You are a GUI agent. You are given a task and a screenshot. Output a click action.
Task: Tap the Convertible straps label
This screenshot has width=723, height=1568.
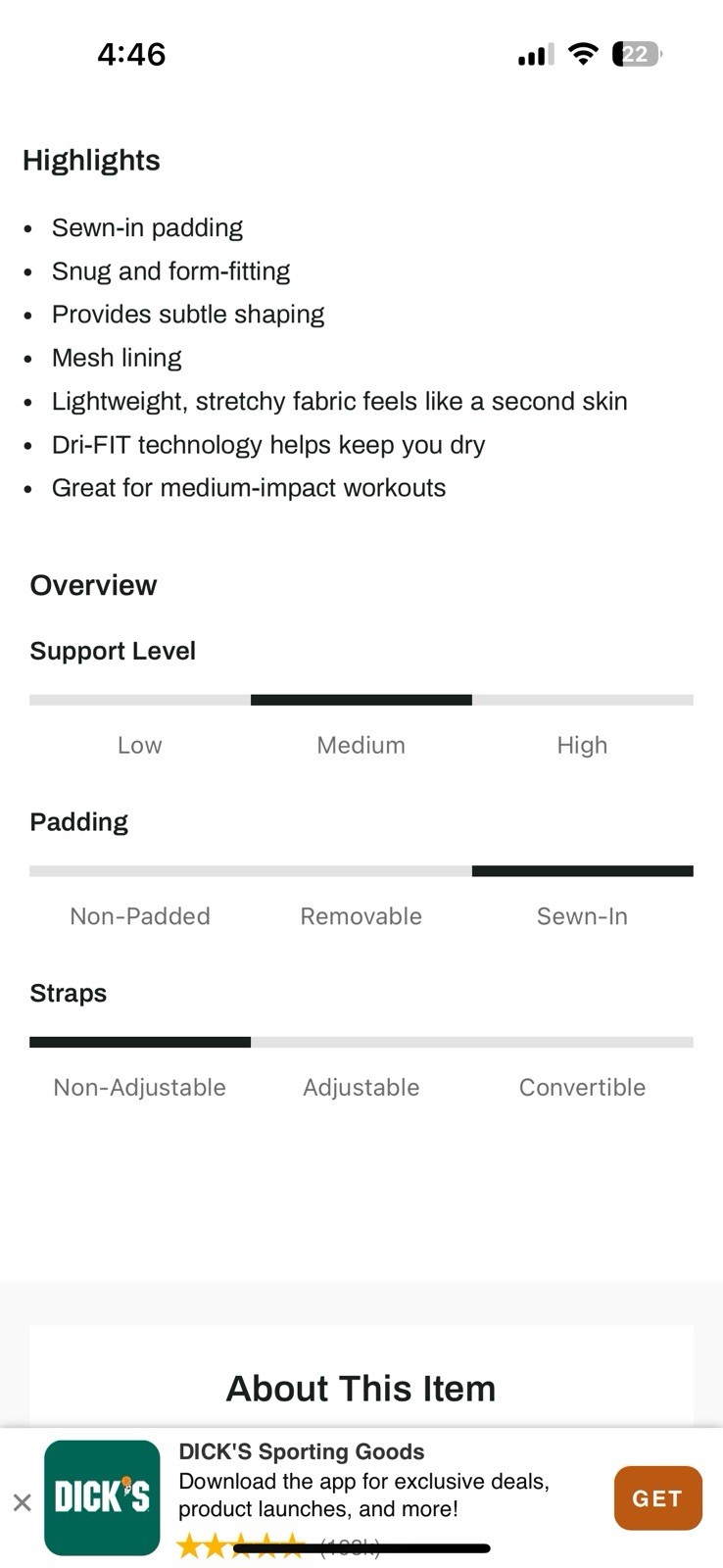coord(582,1087)
